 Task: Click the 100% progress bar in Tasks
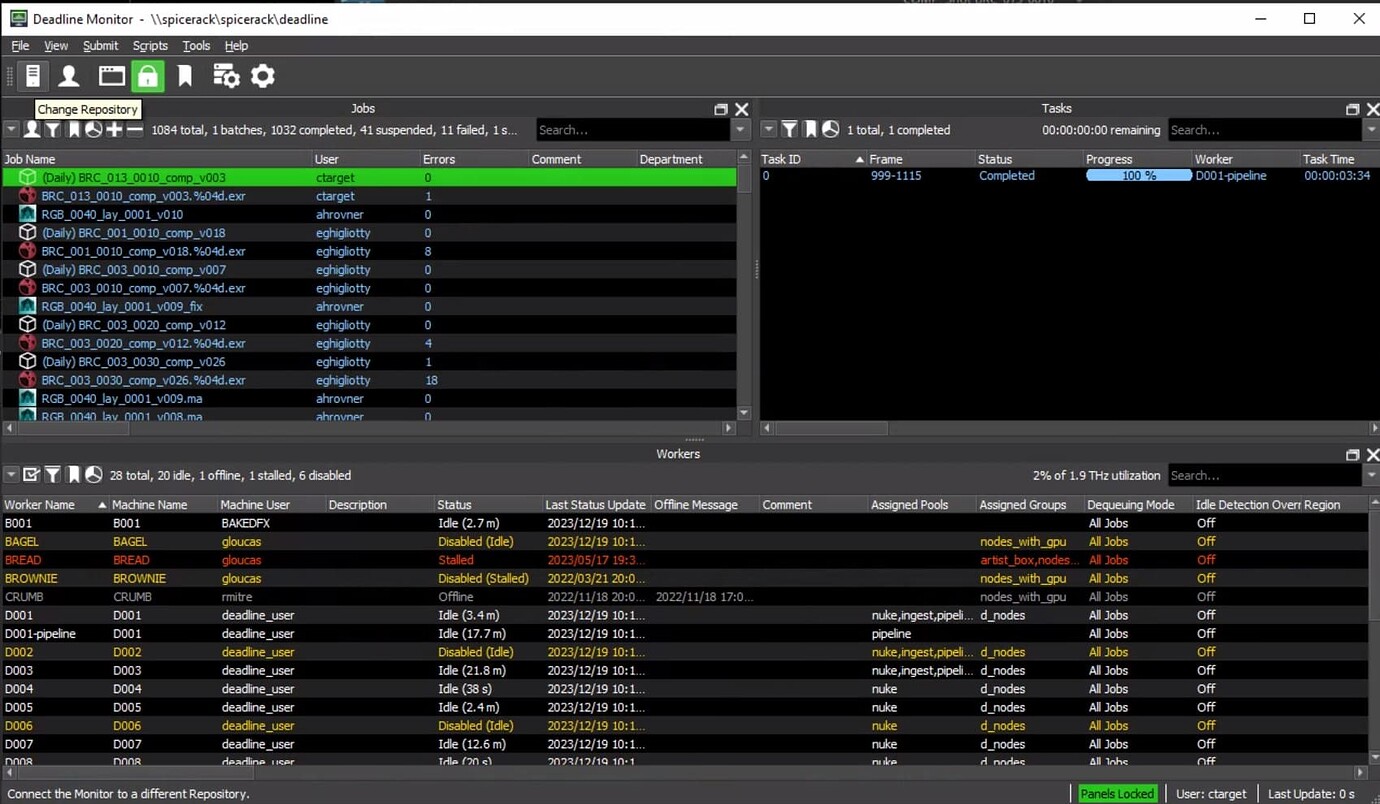click(1138, 176)
